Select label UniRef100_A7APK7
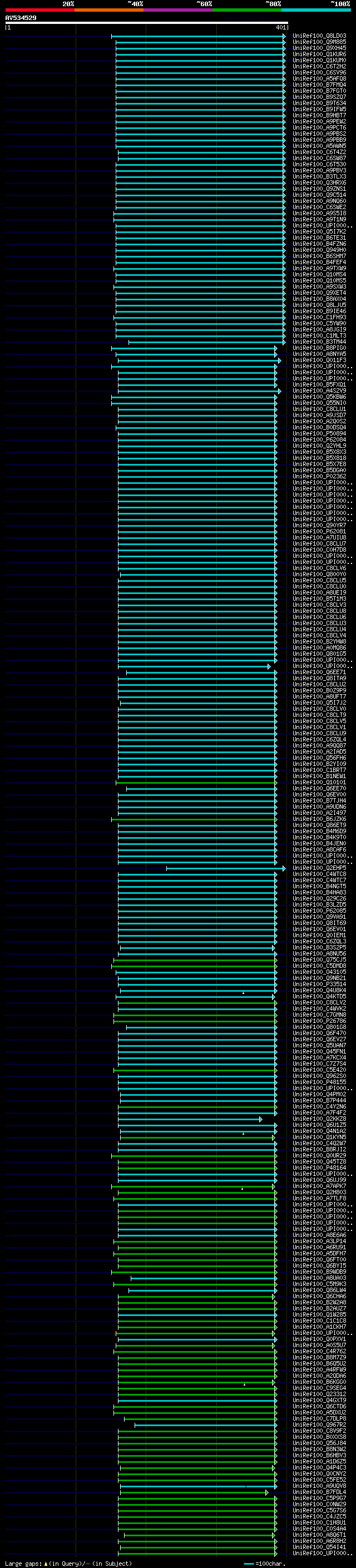The height and width of the screenshot is (1568, 356). tap(319, 1187)
